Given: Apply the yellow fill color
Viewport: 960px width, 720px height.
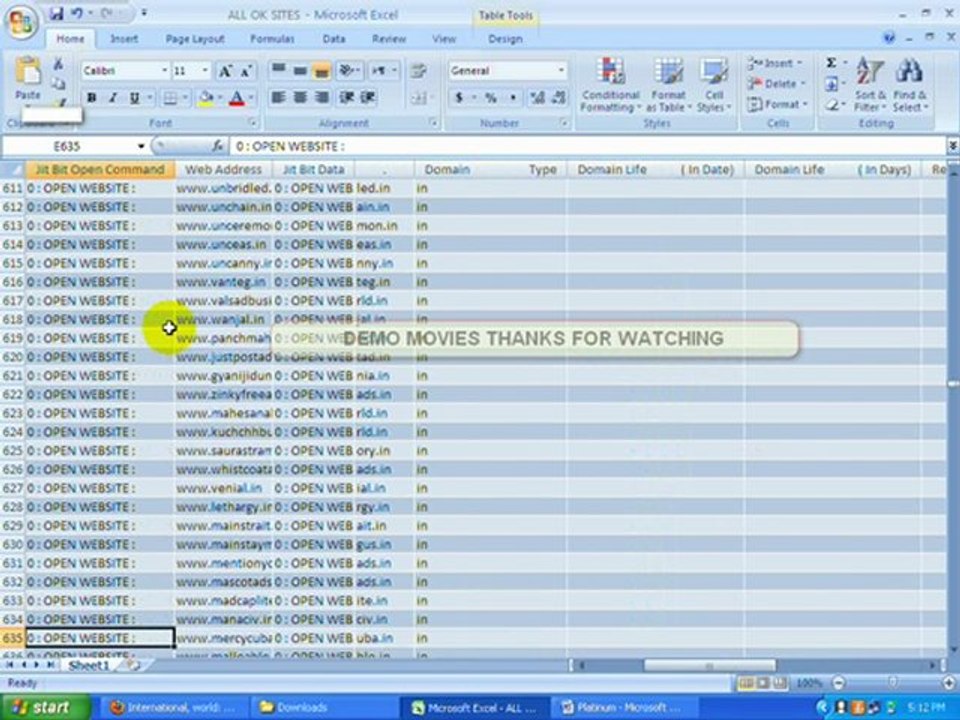Looking at the screenshot, I should [x=206, y=98].
